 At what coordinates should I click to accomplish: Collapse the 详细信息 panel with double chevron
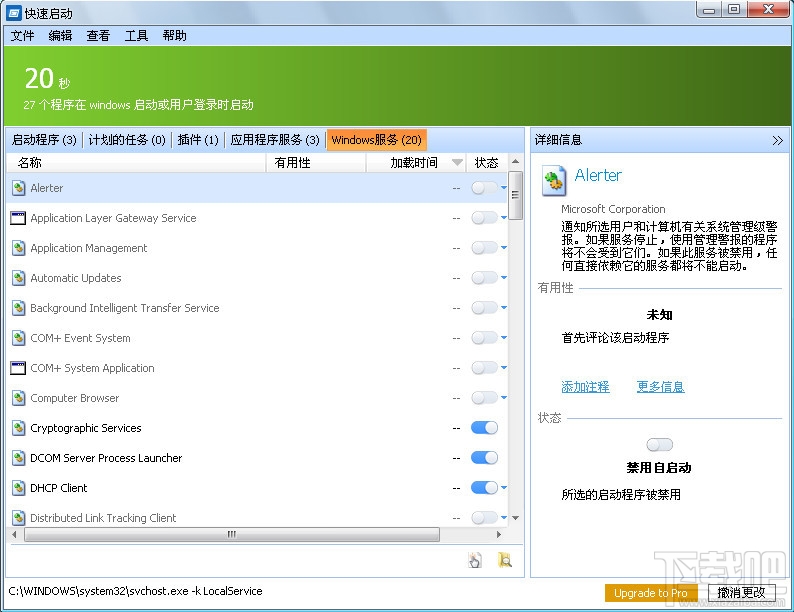(778, 141)
